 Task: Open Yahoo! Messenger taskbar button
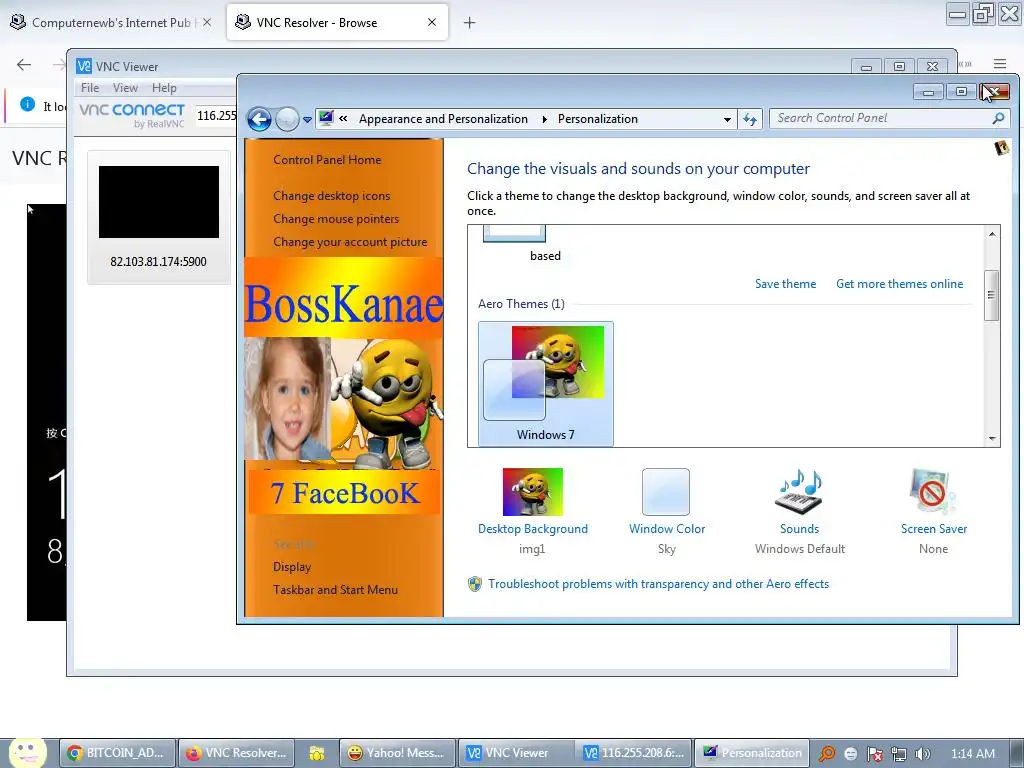(x=397, y=753)
